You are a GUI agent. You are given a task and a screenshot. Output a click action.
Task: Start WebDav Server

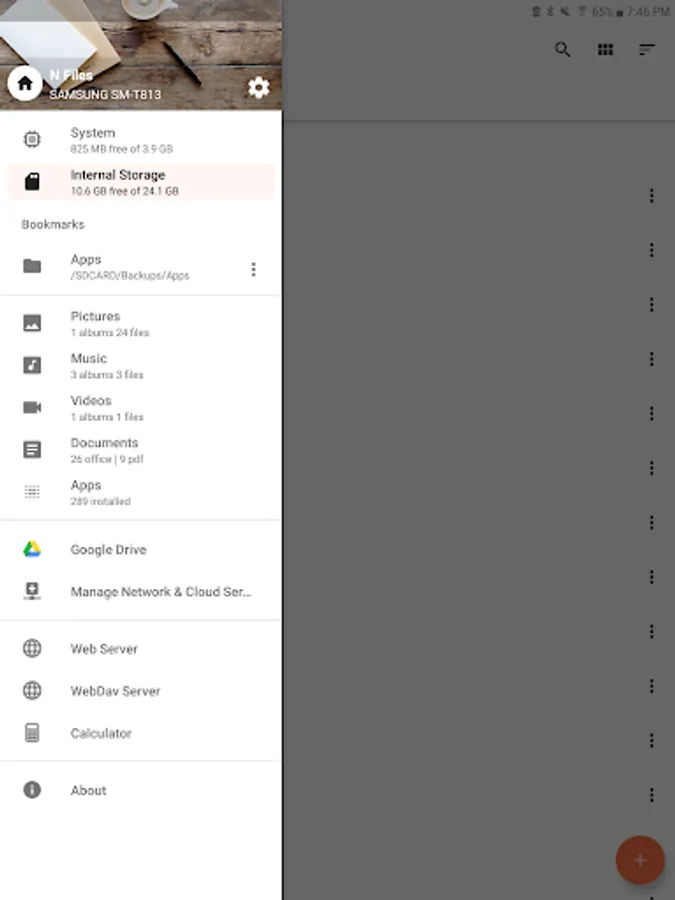141,690
